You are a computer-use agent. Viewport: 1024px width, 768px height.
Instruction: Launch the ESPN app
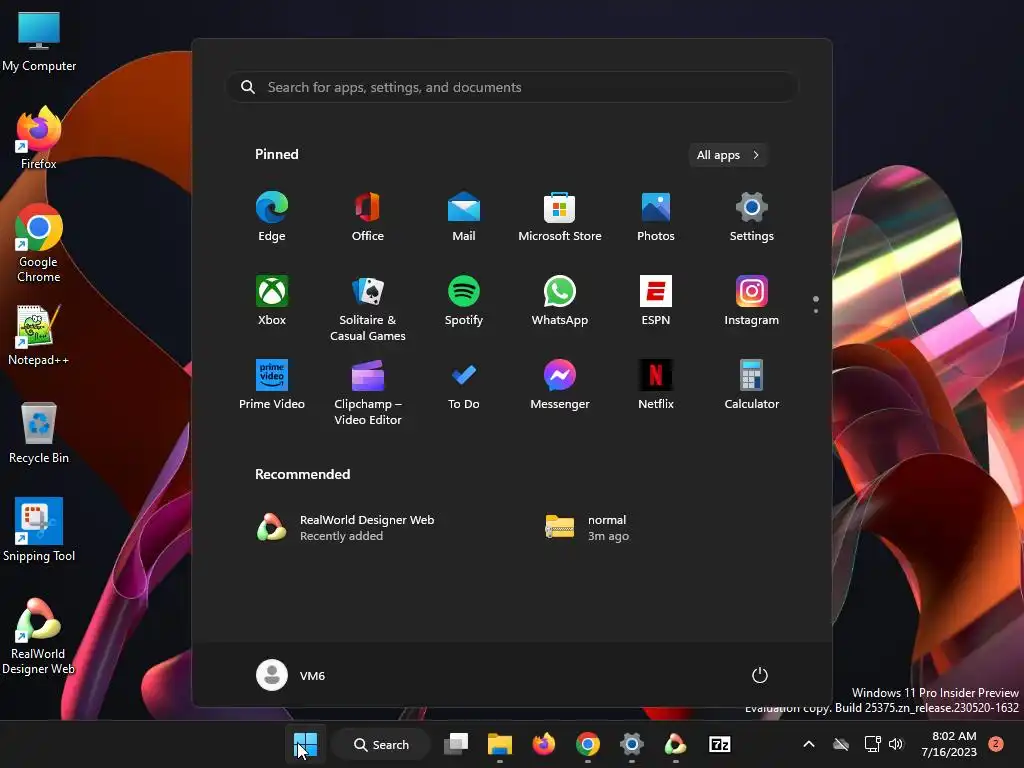click(656, 301)
